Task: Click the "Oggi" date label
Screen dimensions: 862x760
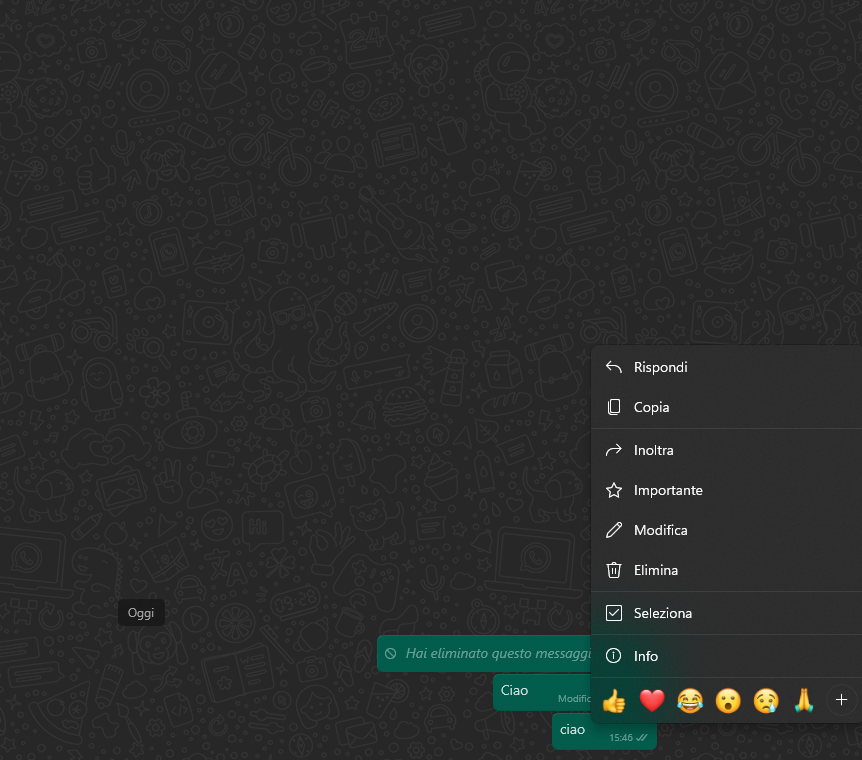Action: click(141, 613)
